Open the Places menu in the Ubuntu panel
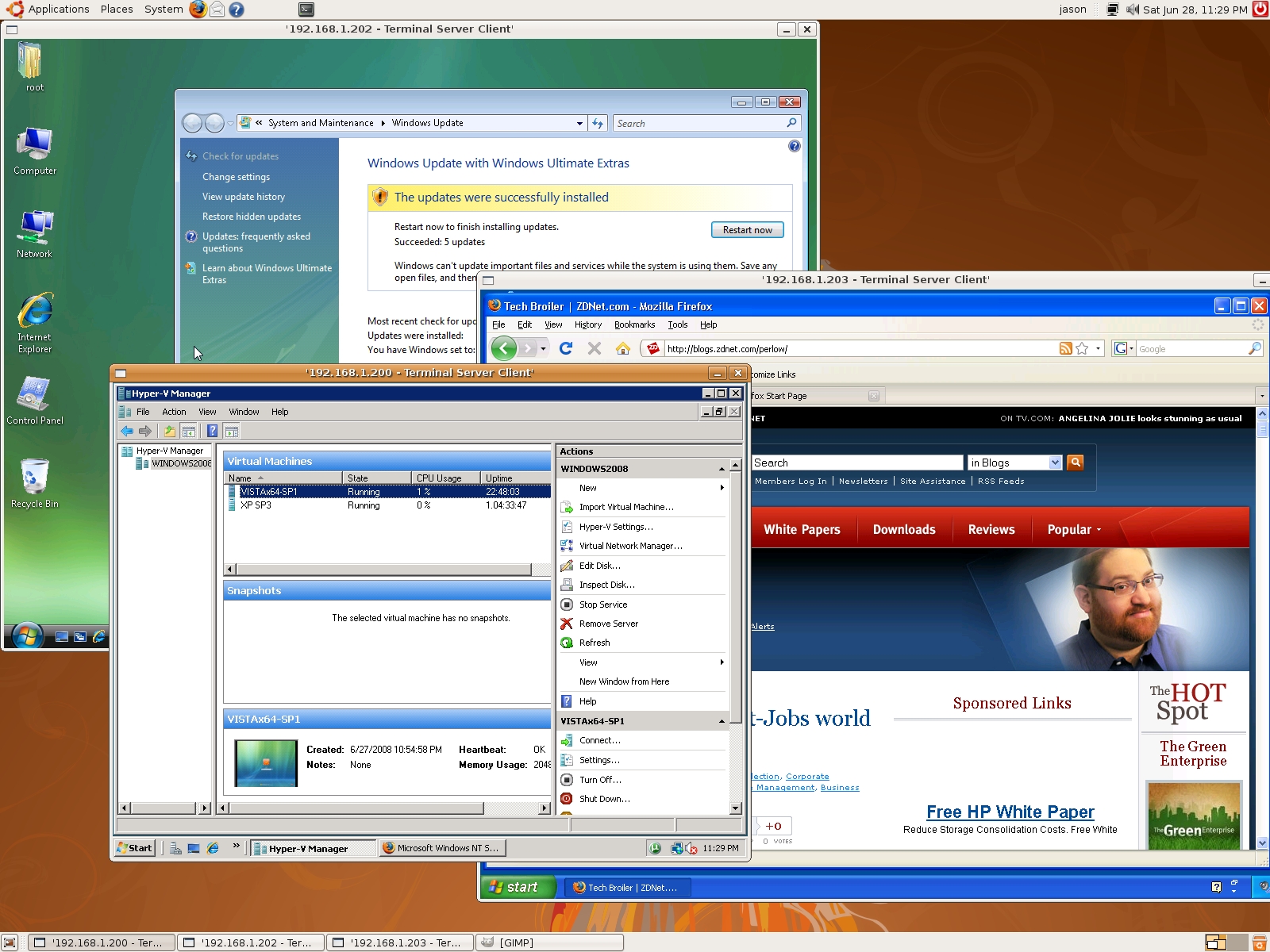Image resolution: width=1270 pixels, height=952 pixels. pos(117,10)
